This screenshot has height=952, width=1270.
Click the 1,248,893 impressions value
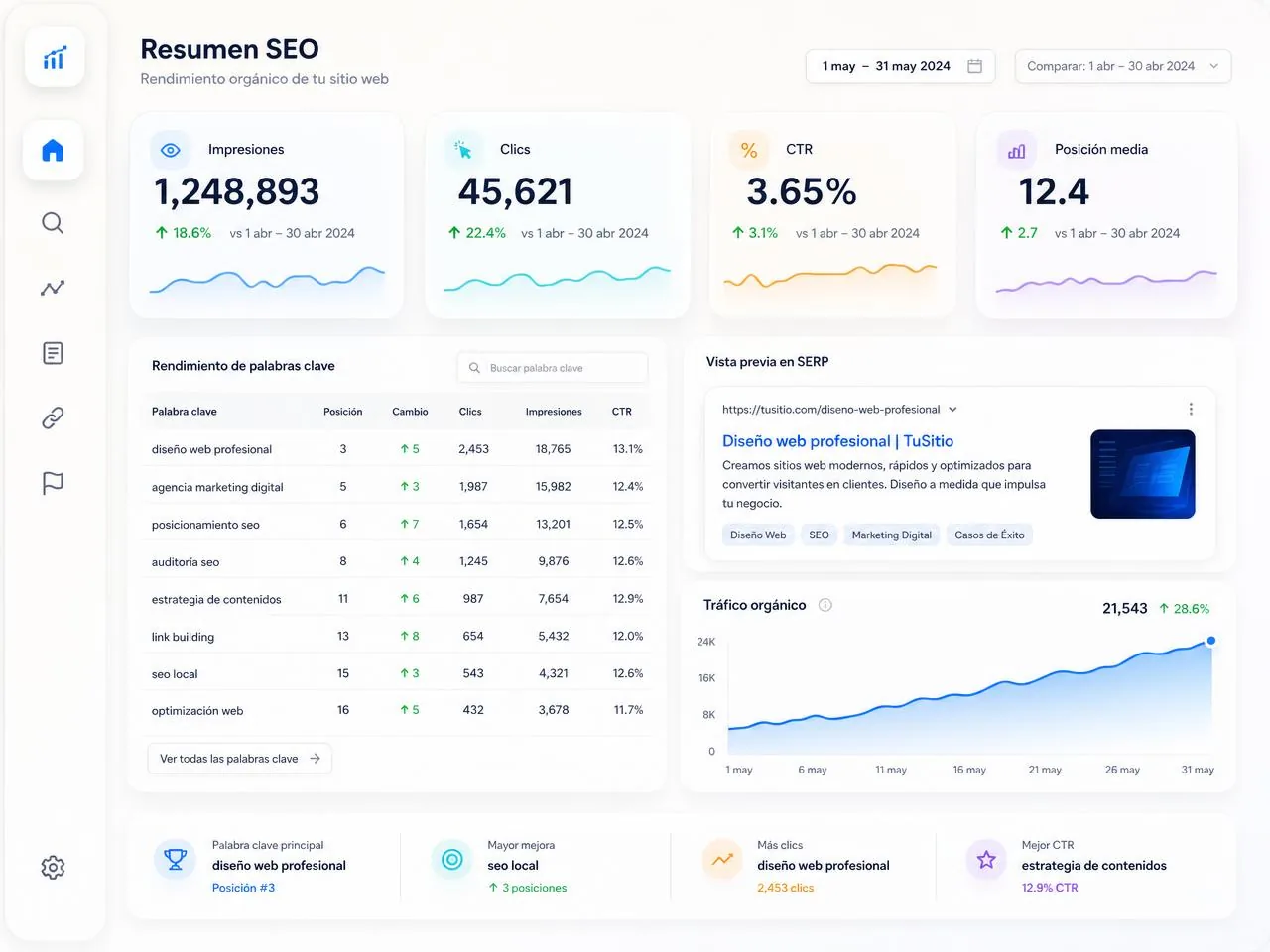click(236, 192)
